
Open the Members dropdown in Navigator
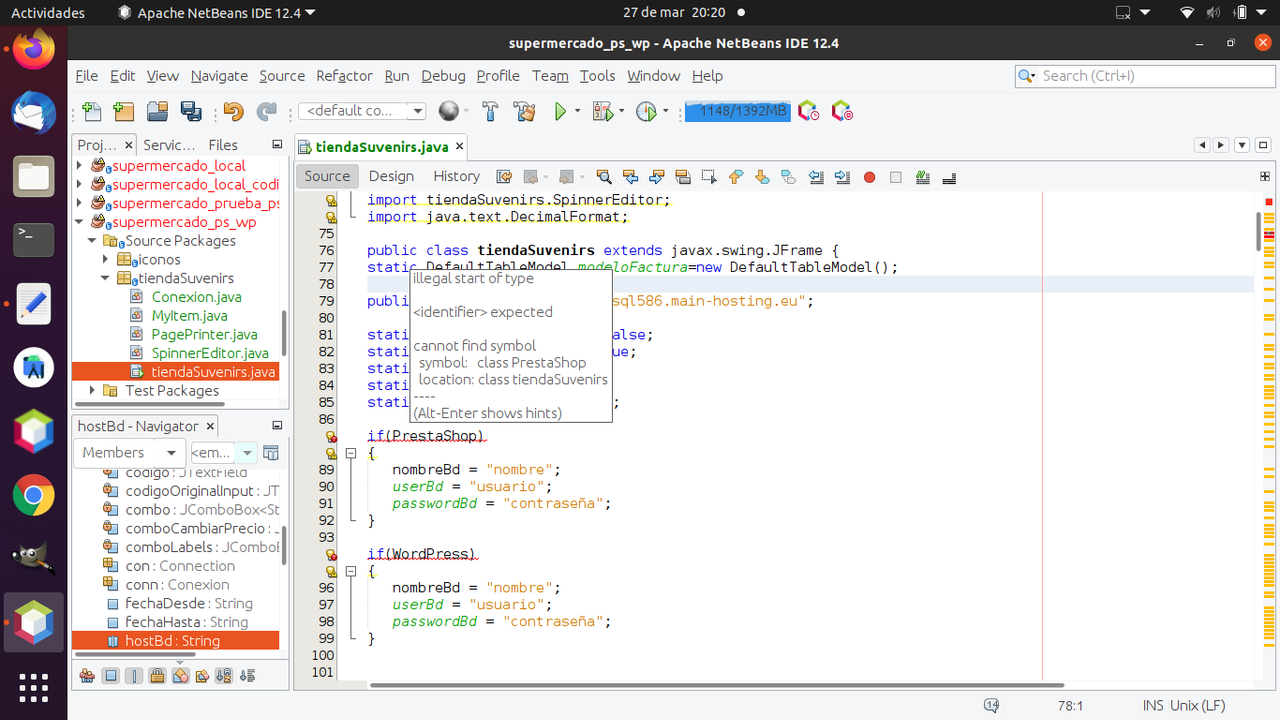(x=130, y=453)
